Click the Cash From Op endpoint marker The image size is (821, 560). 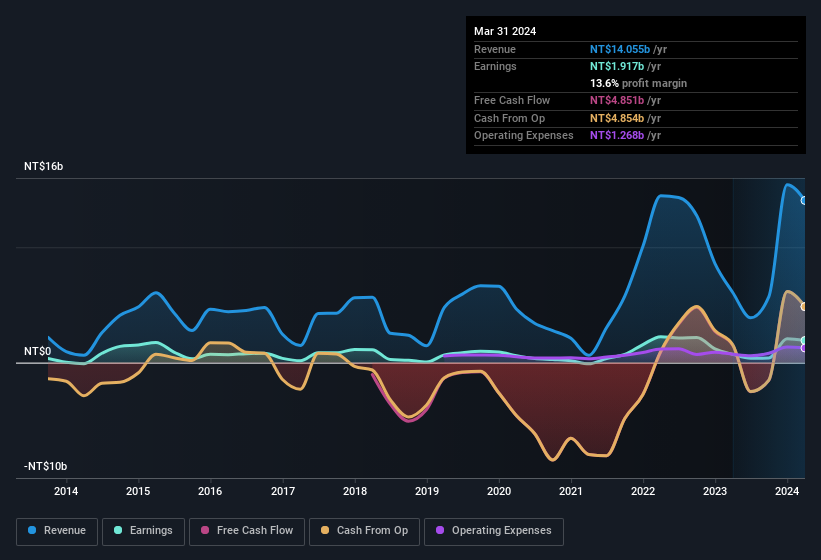tap(804, 306)
